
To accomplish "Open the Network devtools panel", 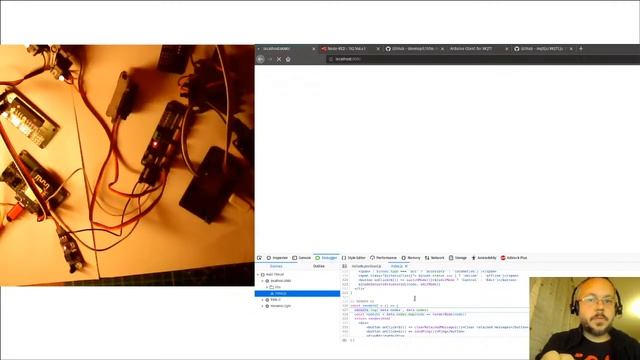I will pos(434,258).
